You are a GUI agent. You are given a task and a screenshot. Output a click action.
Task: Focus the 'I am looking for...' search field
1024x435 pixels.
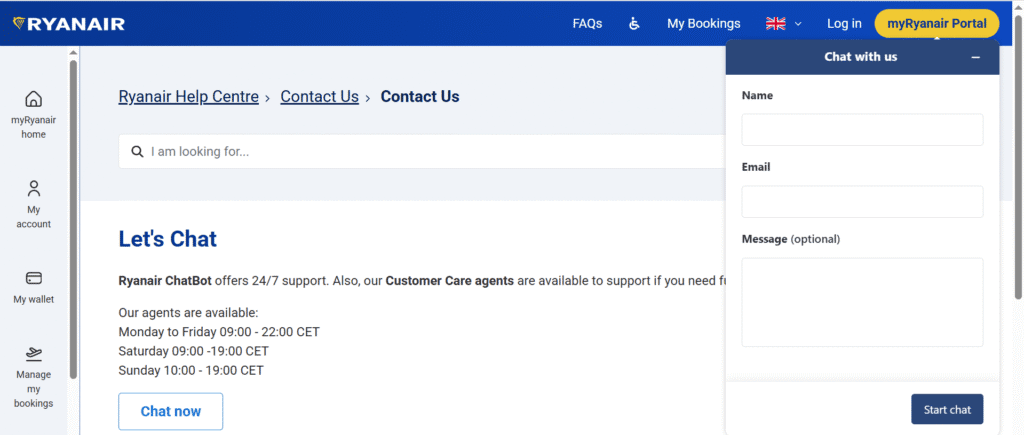421,152
